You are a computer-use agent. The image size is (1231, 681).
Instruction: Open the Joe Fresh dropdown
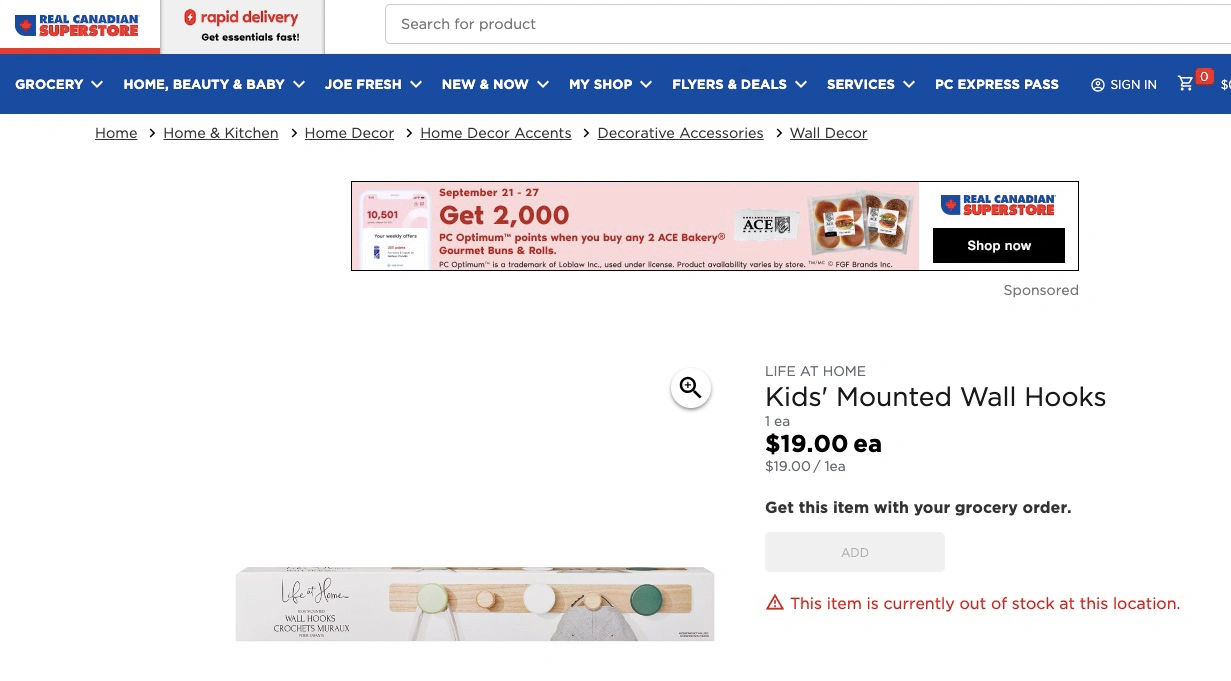[373, 84]
